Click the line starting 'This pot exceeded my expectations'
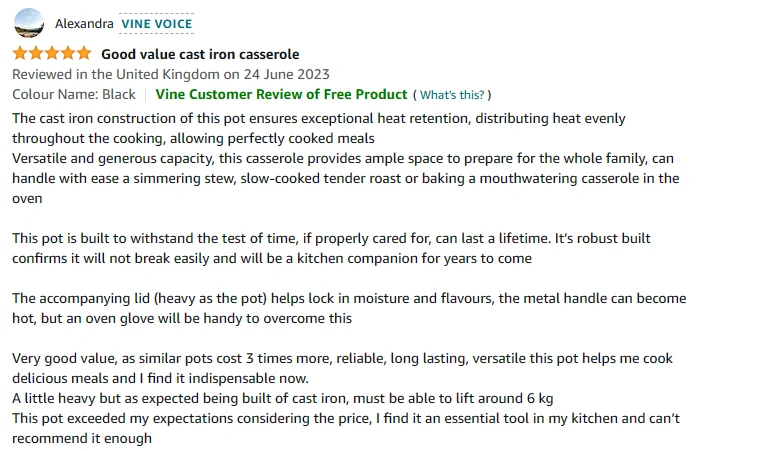 point(340,418)
